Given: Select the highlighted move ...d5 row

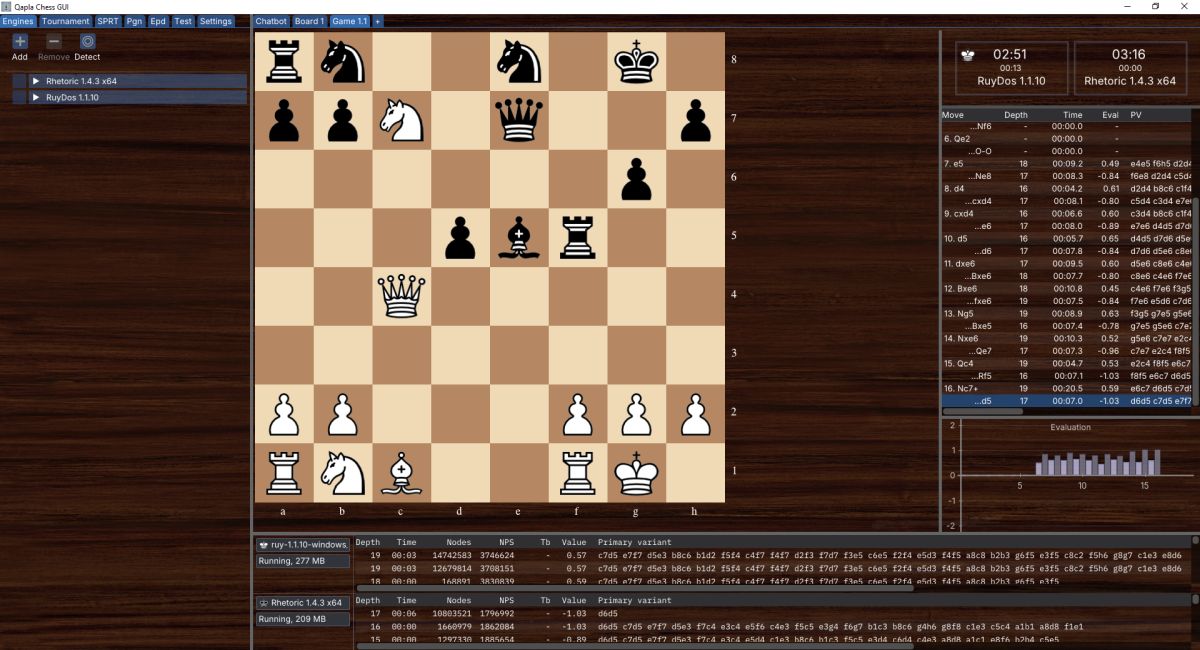Looking at the screenshot, I should tap(1066, 401).
